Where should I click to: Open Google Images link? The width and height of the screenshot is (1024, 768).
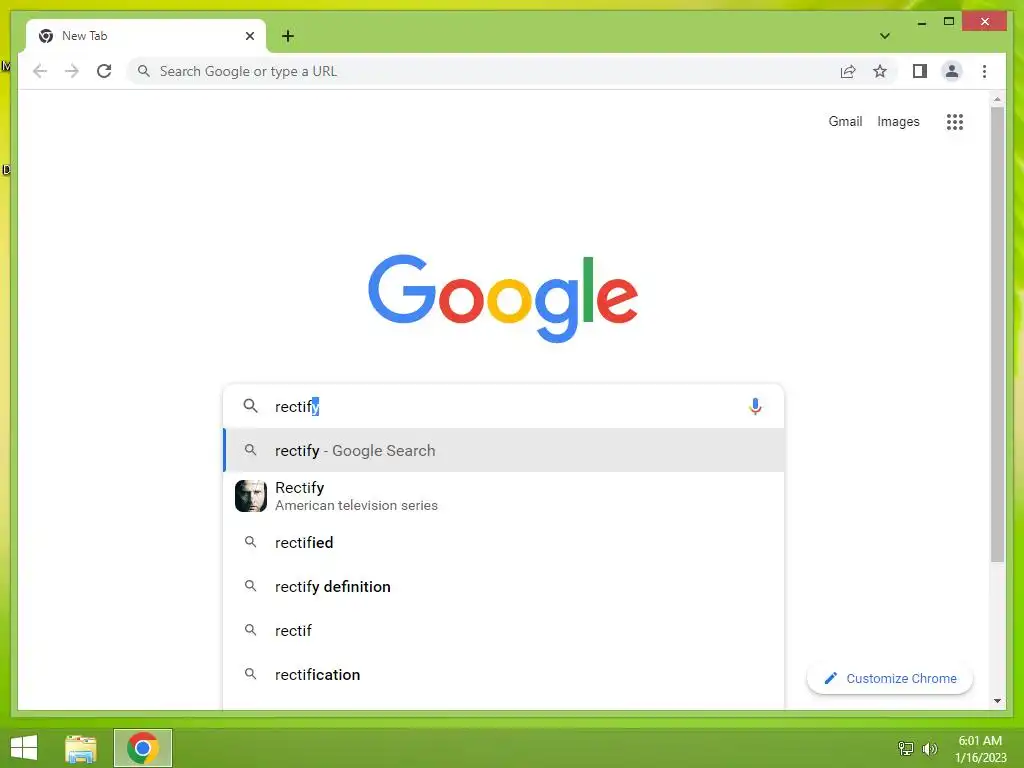[x=898, y=121]
